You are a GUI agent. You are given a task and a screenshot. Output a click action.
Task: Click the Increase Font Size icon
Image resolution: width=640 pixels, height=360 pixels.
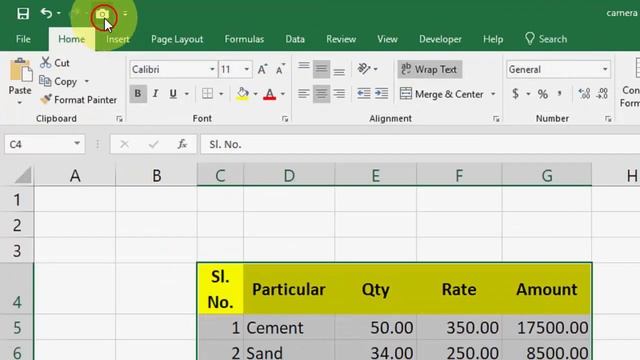[x=262, y=69]
